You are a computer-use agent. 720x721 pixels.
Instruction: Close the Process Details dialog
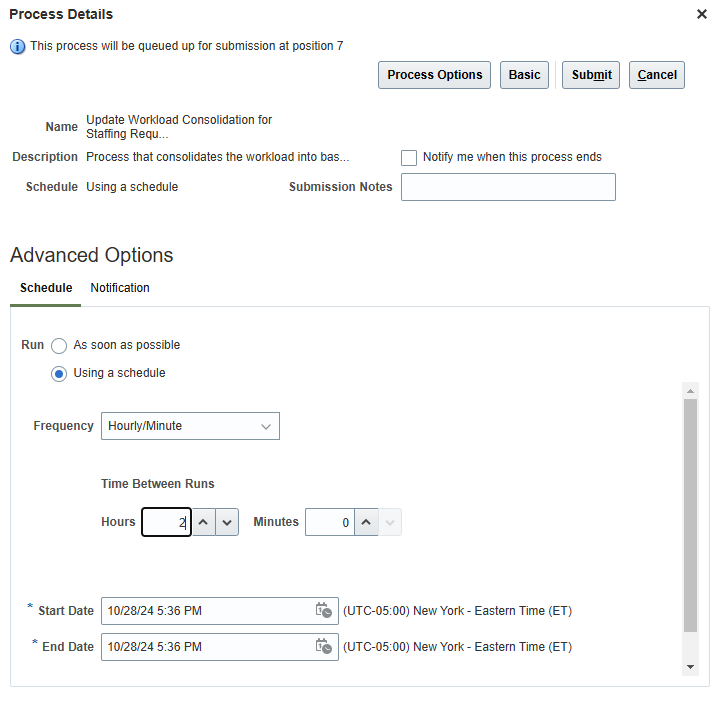(702, 14)
